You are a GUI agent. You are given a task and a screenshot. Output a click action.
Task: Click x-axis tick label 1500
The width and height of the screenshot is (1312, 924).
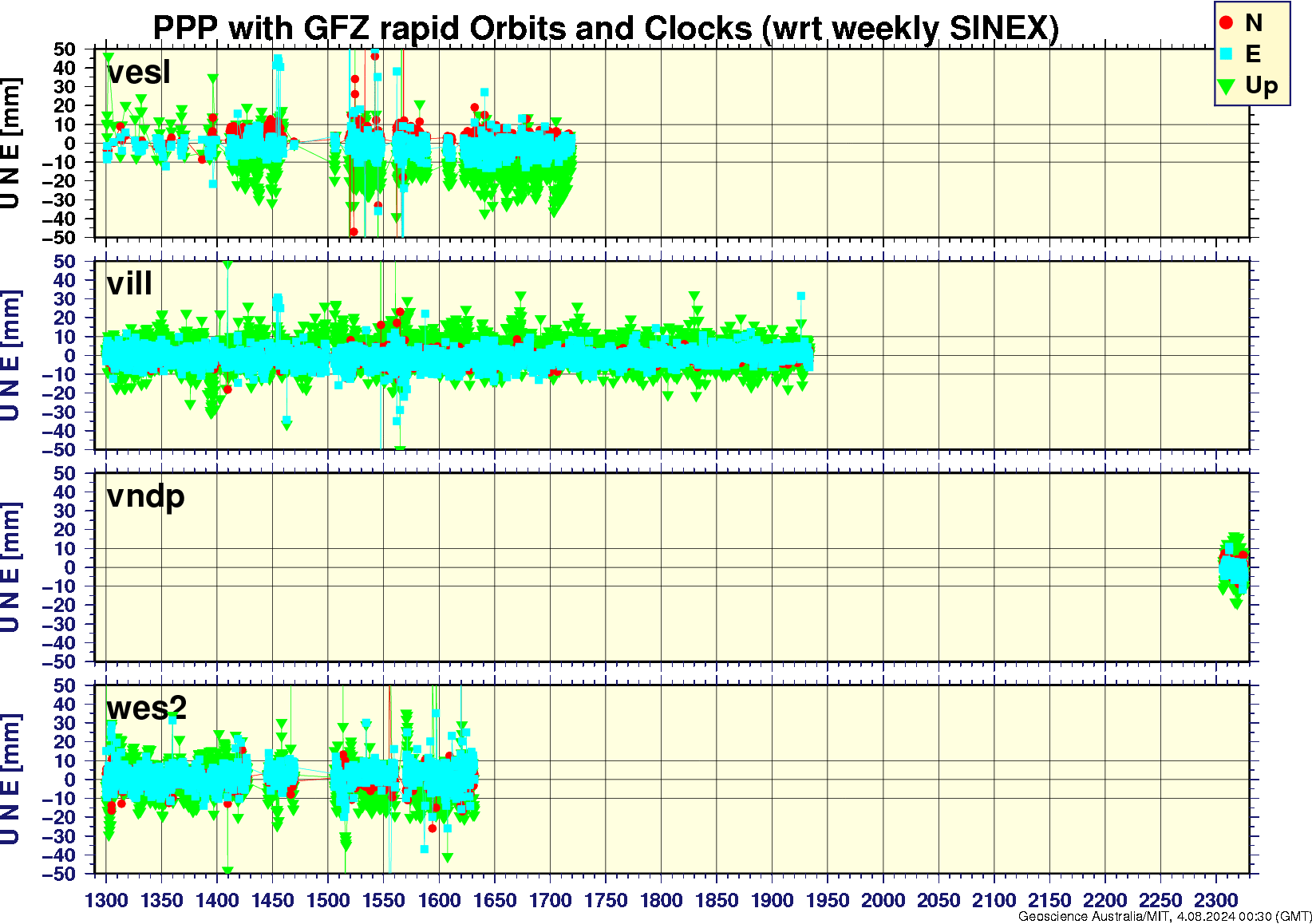[x=328, y=900]
